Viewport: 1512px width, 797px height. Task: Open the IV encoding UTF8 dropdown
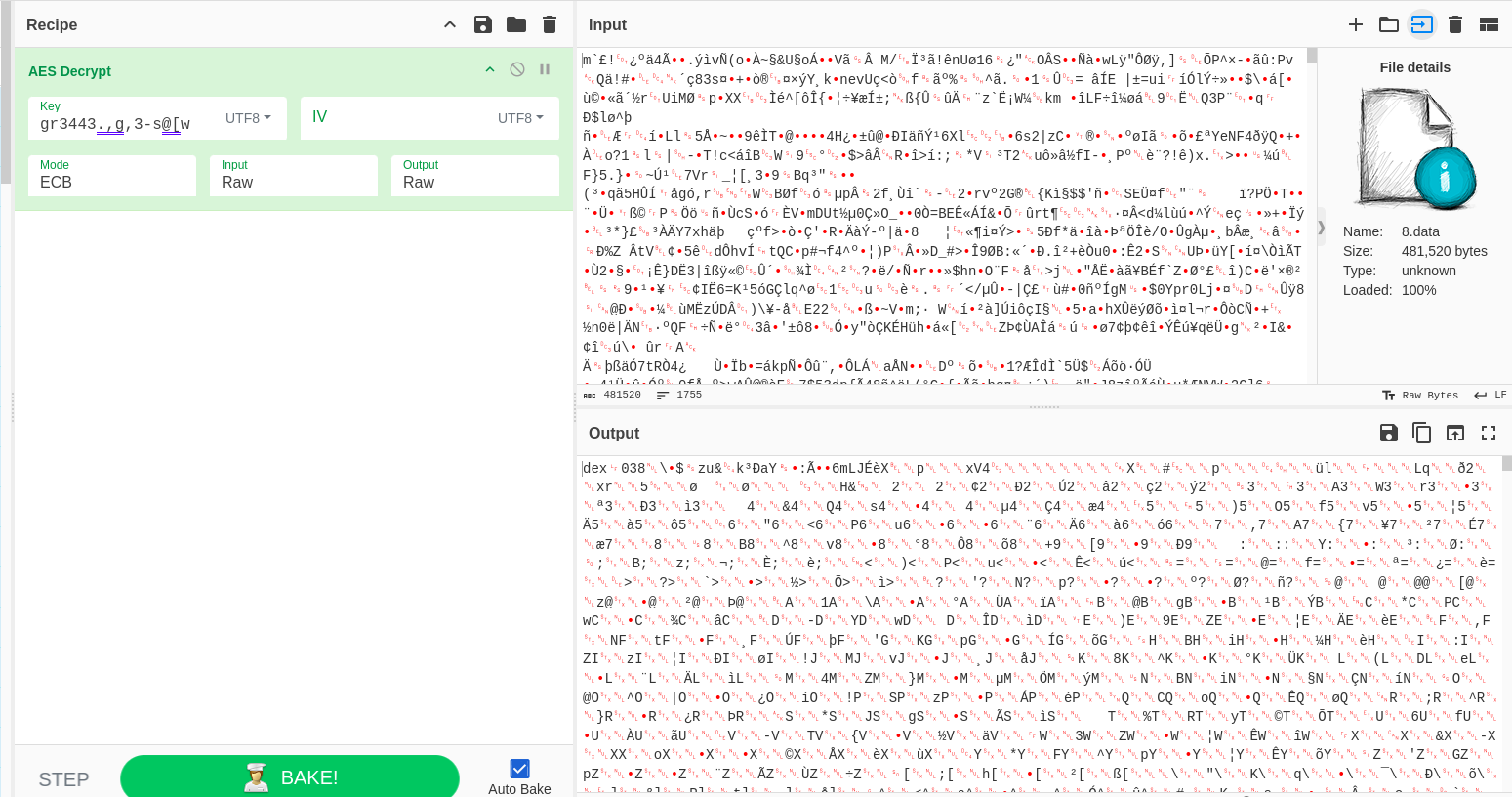coord(520,118)
